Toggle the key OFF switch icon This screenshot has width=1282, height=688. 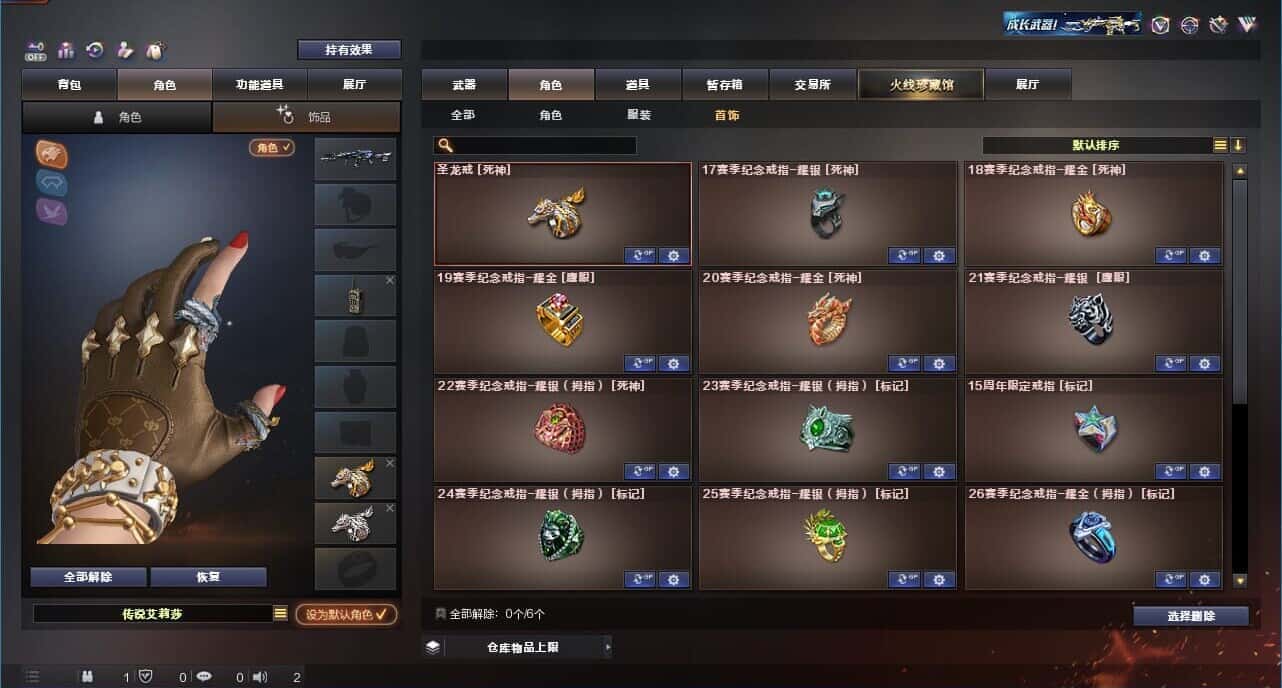coord(36,50)
